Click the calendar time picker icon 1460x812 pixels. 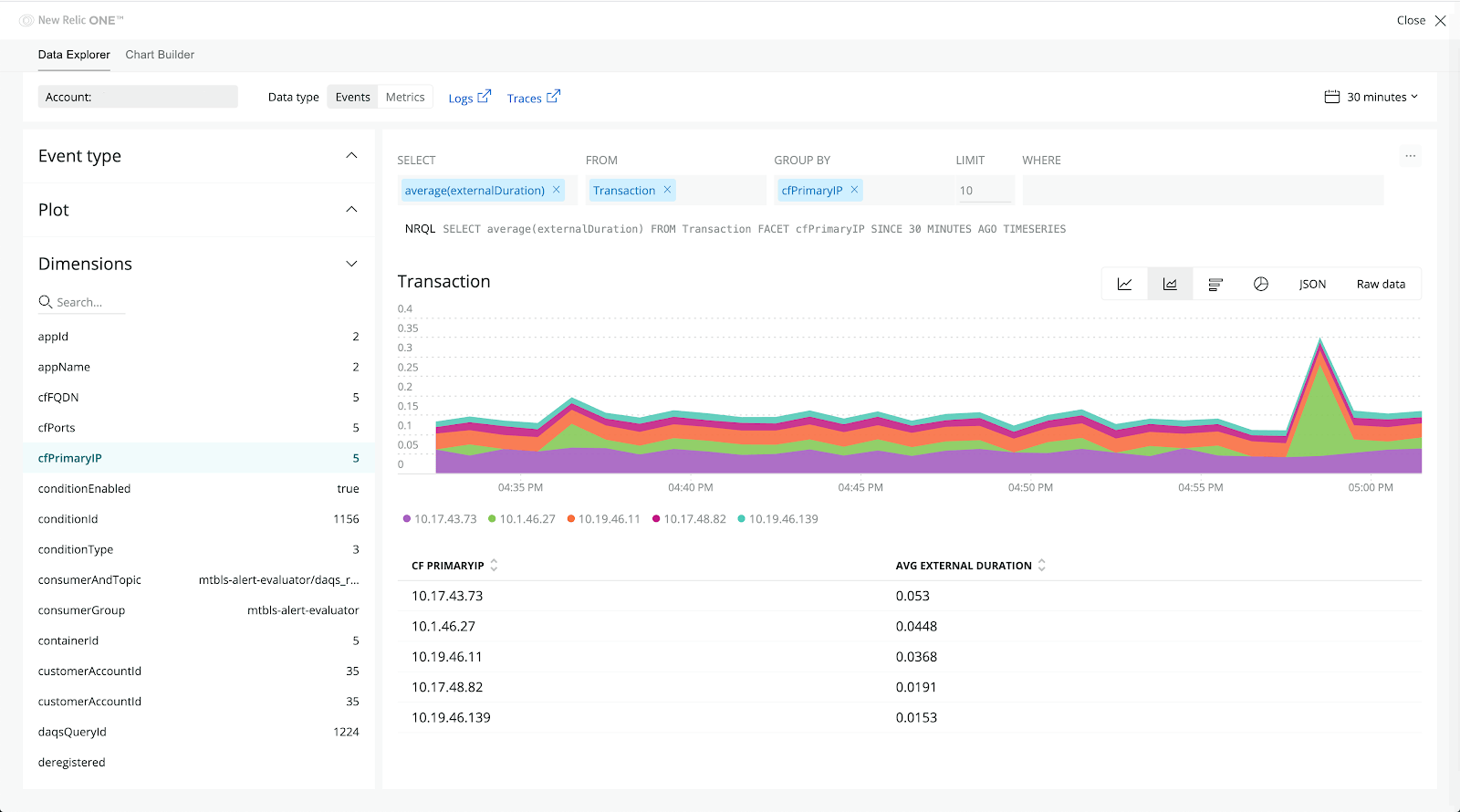pyautogui.click(x=1332, y=97)
